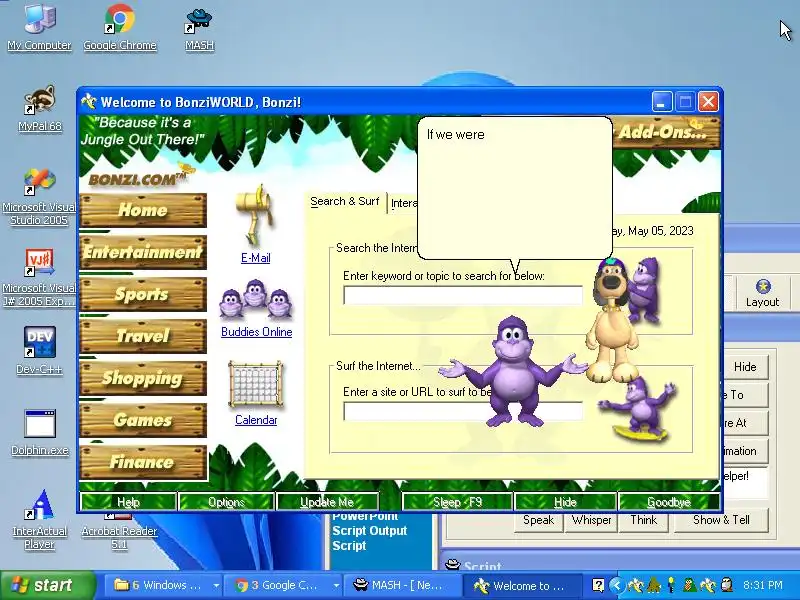Open Microsoft Visual Studio 2005 shortcut
This screenshot has height=600, width=800.
pyautogui.click(x=39, y=196)
